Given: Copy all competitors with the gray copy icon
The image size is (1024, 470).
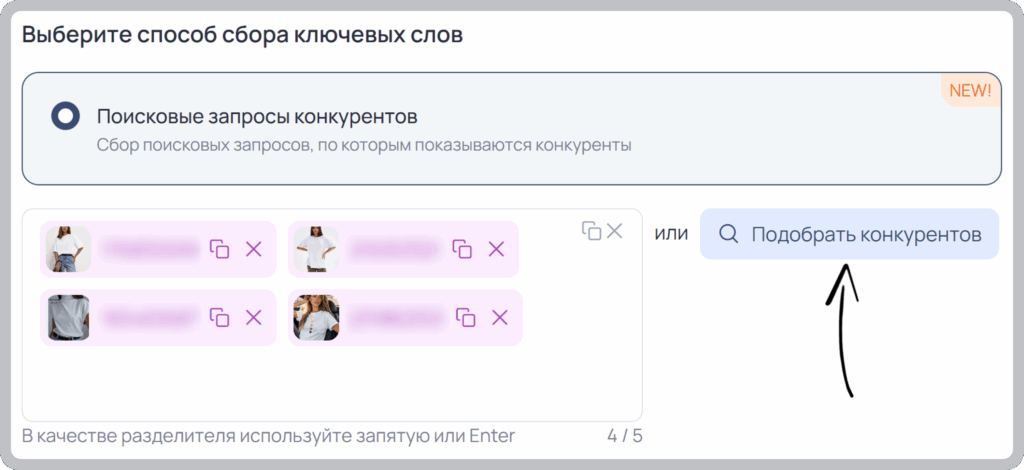Looking at the screenshot, I should coord(591,230).
